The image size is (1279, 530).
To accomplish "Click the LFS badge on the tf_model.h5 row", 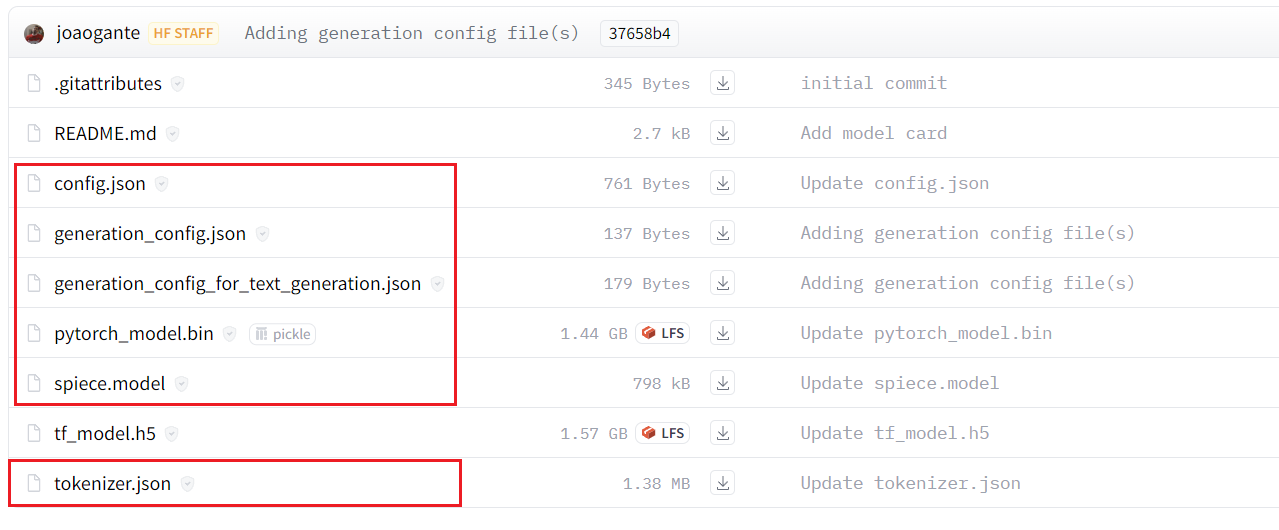I will coord(663,433).
